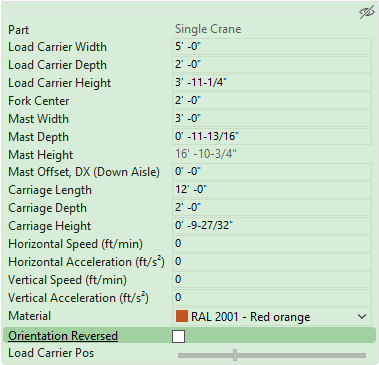Edit the Load Carrier Width field
Image resolution: width=379 pixels, height=365 pixels.
pyautogui.click(x=272, y=46)
